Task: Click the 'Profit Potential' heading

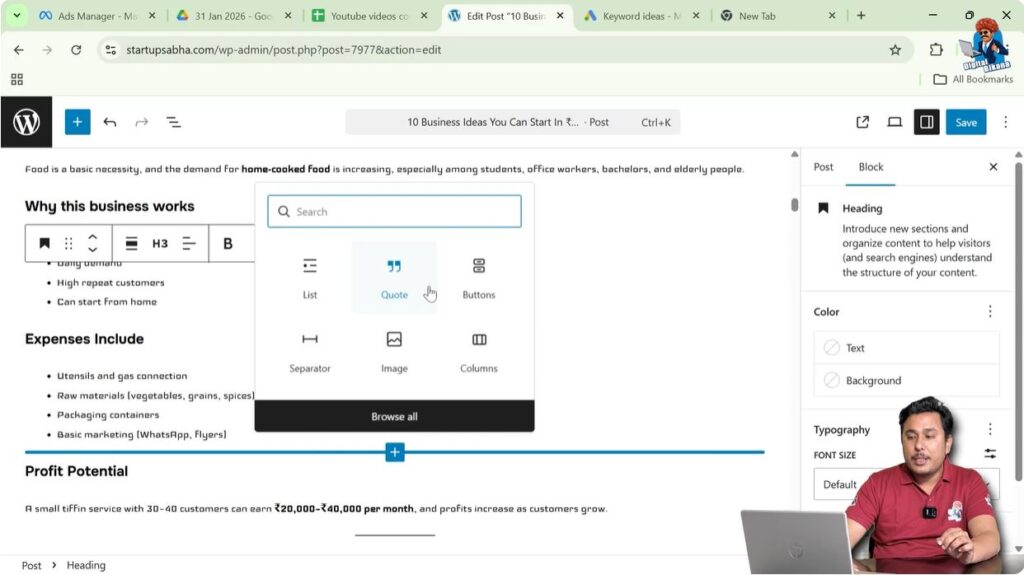Action: pos(76,471)
